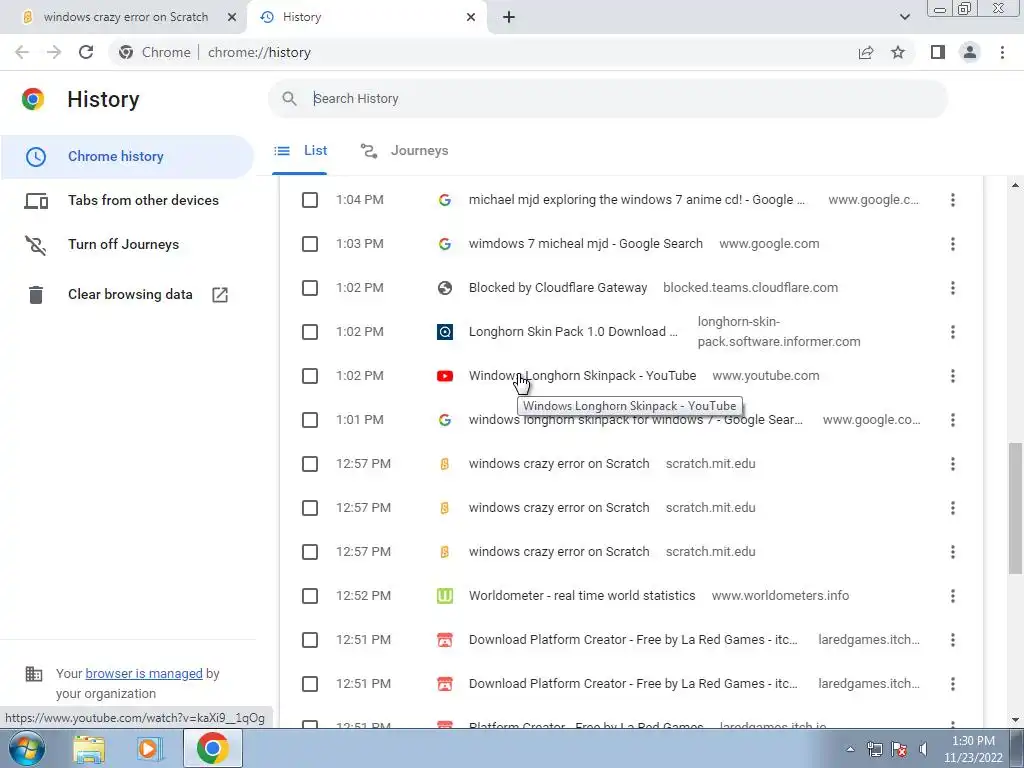1024x768 pixels.
Task: Tick the Longhorn Skin Pack 1.0 Download checkbox
Action: coord(310,332)
